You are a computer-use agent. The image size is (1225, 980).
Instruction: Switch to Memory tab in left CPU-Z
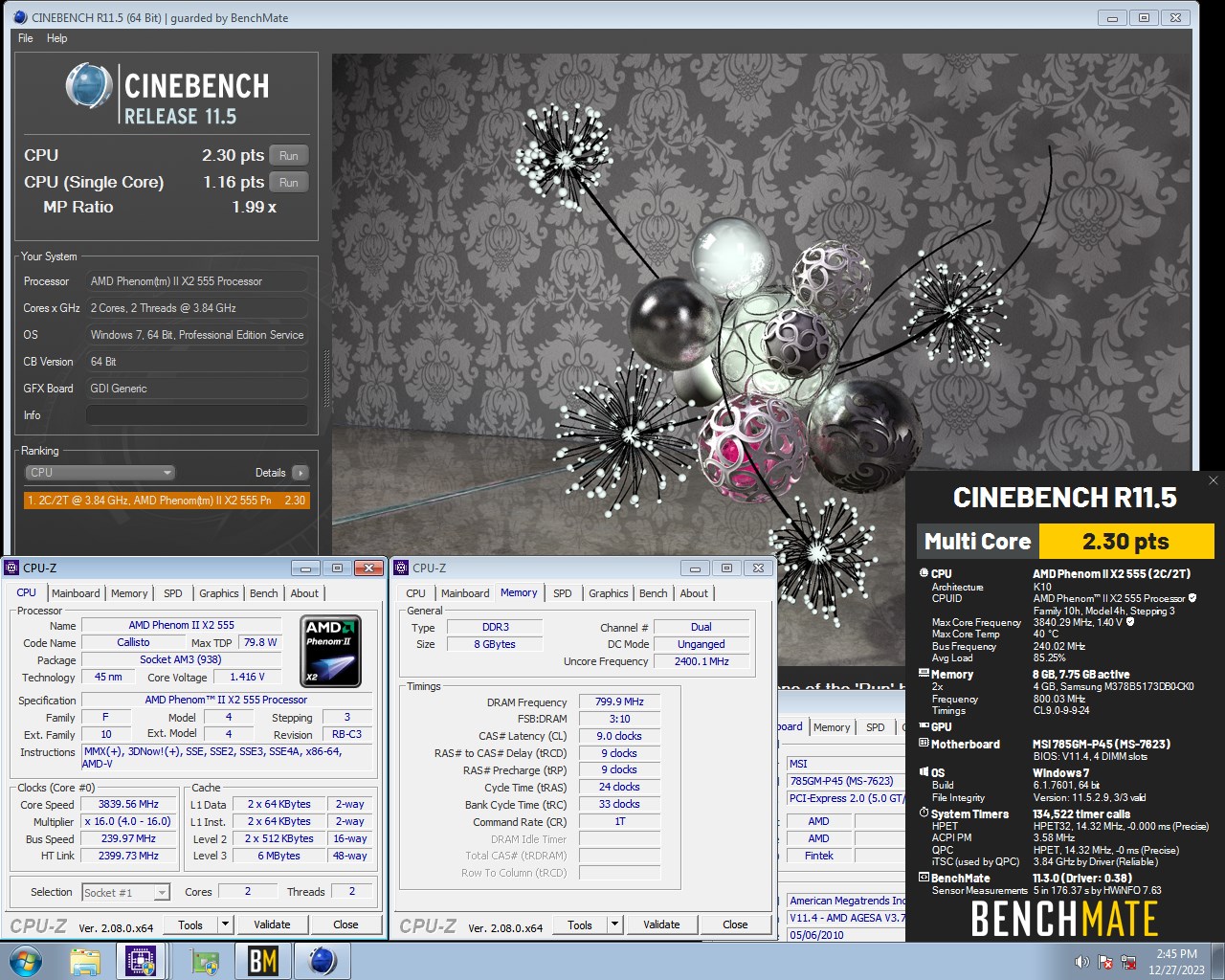[129, 593]
